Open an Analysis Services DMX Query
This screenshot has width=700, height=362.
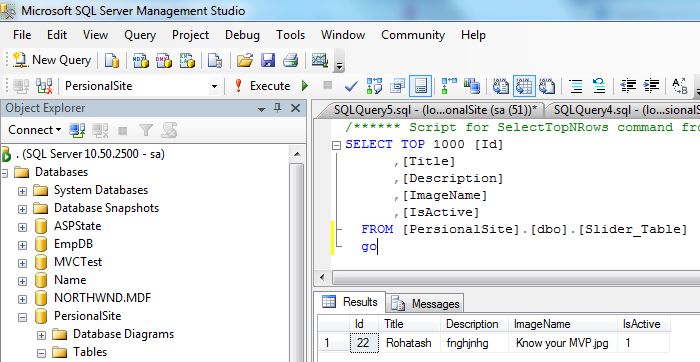(164, 60)
